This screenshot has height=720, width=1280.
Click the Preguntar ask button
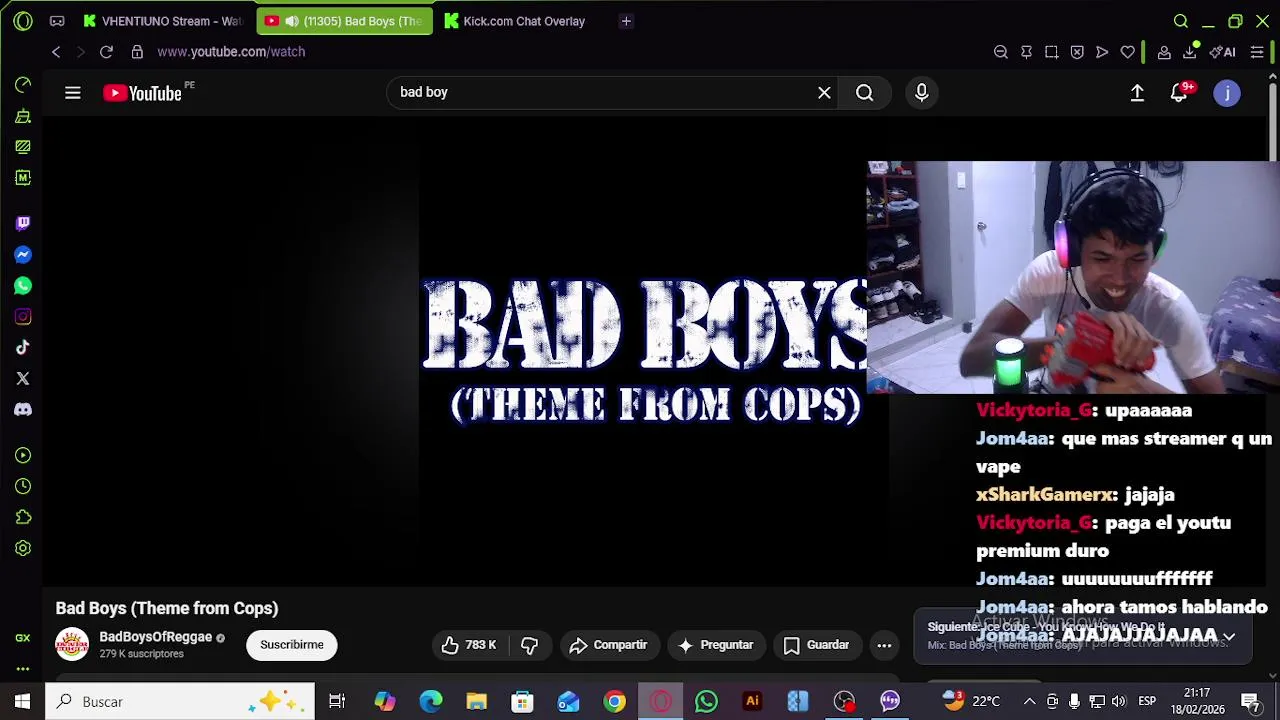[716, 645]
